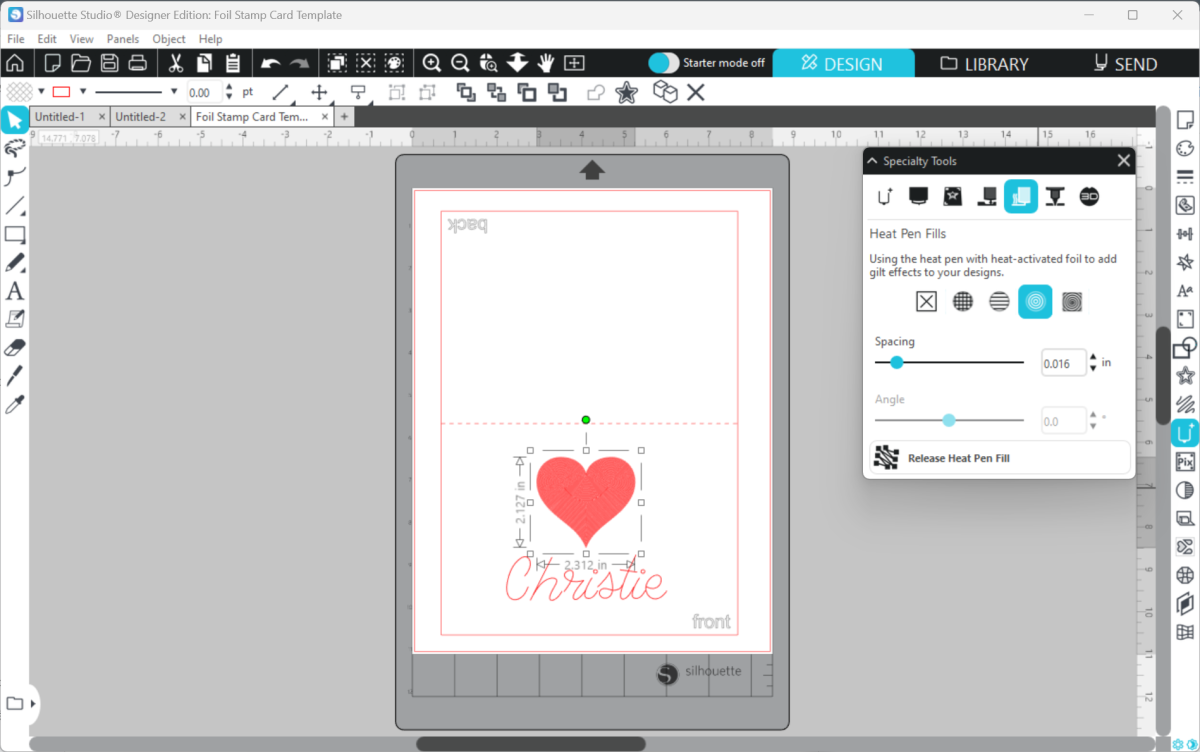Screen dimensions: 1200x752
Task: Select the 3D specialty tool
Action: click(1089, 197)
